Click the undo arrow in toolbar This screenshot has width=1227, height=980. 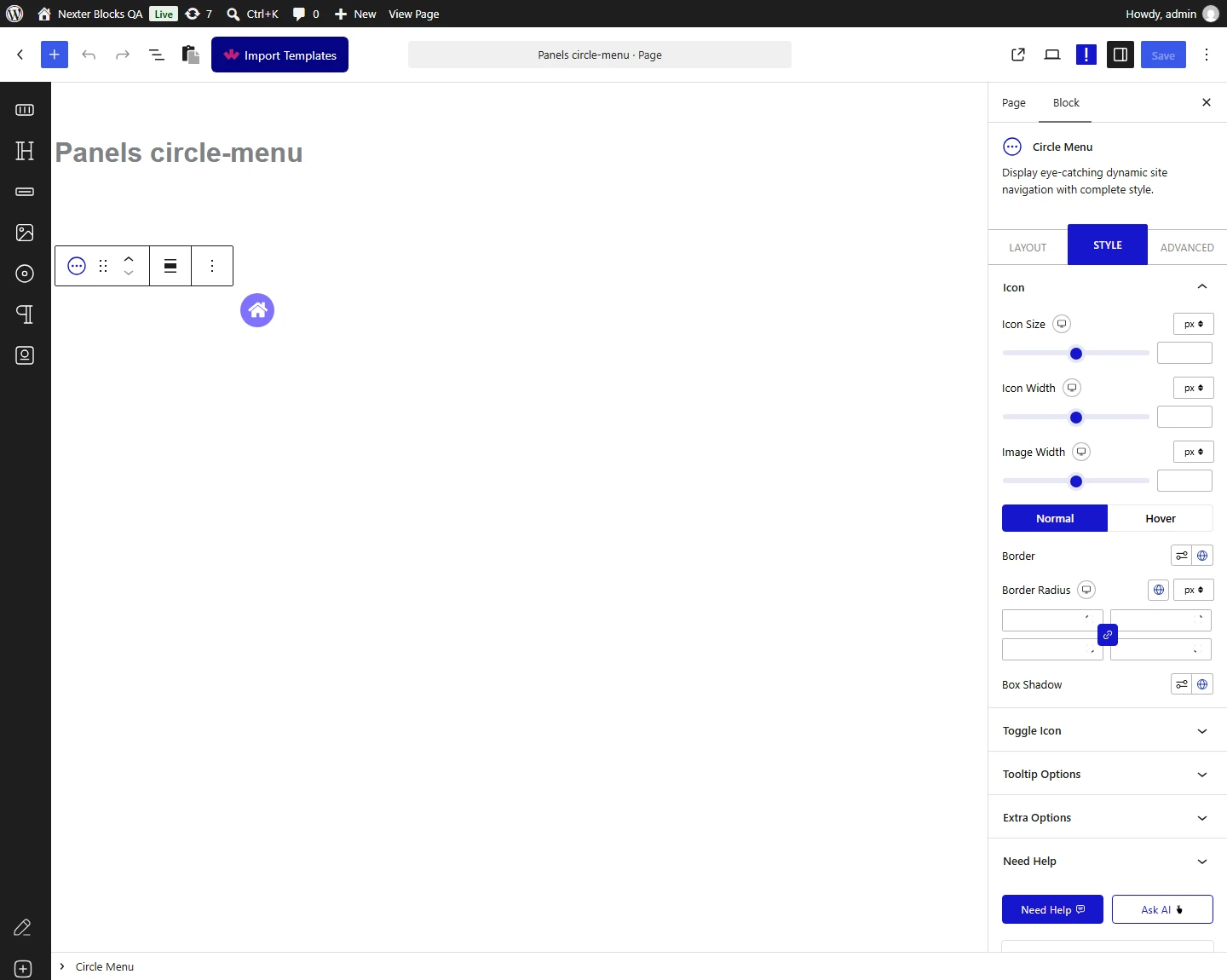point(89,55)
